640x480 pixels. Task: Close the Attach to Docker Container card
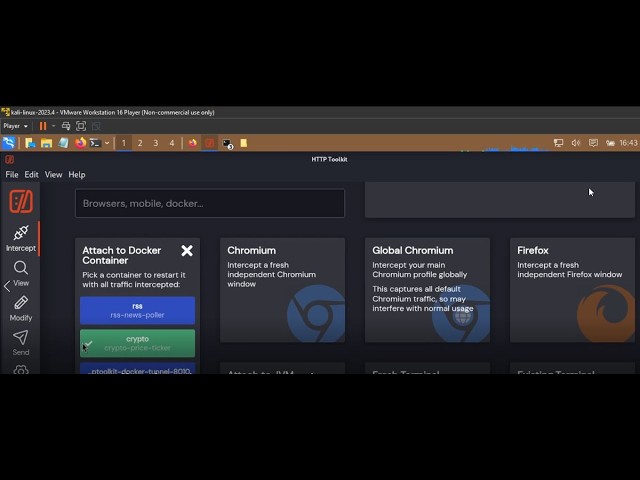(x=187, y=250)
